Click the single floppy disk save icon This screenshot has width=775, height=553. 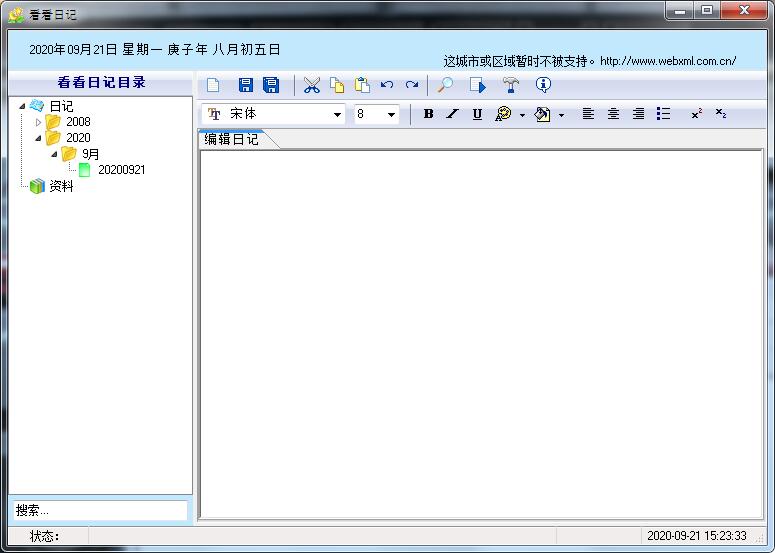tap(245, 86)
